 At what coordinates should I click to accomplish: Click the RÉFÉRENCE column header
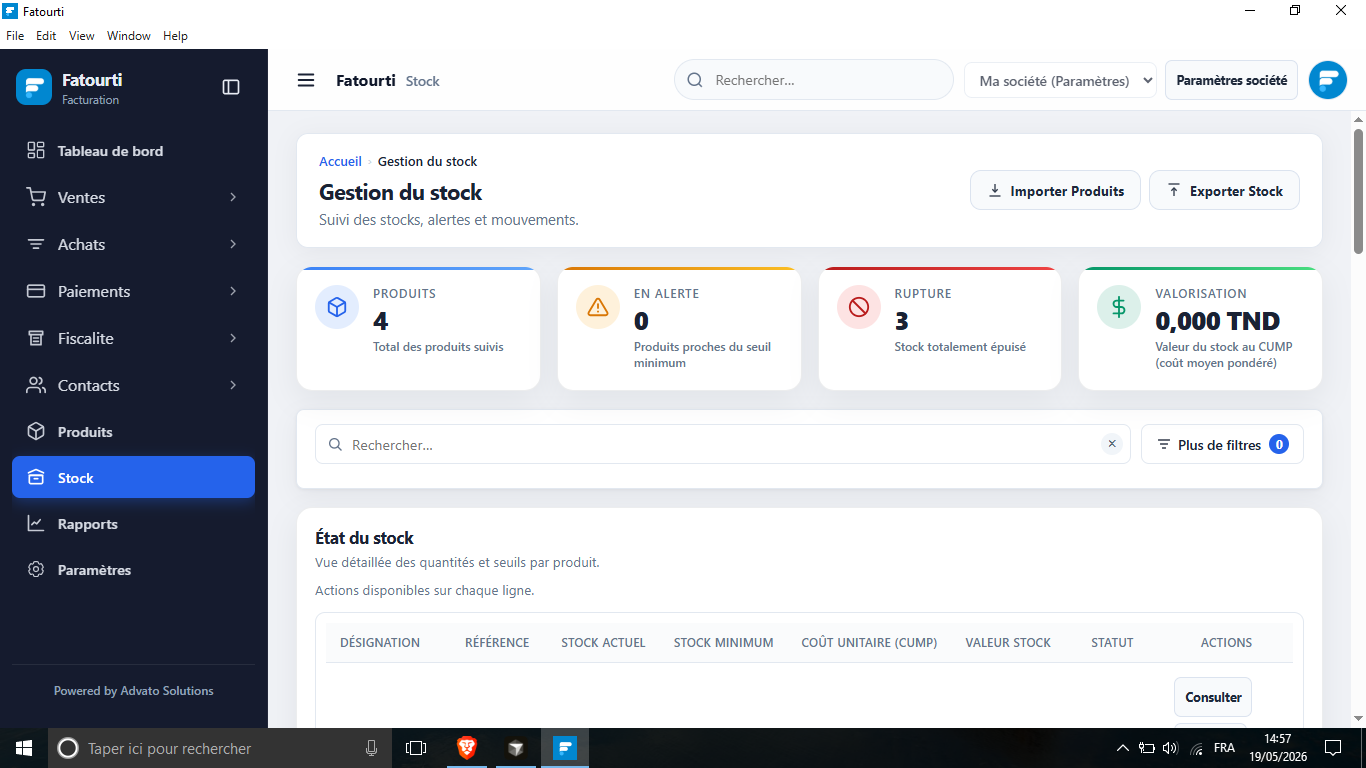pyautogui.click(x=497, y=642)
